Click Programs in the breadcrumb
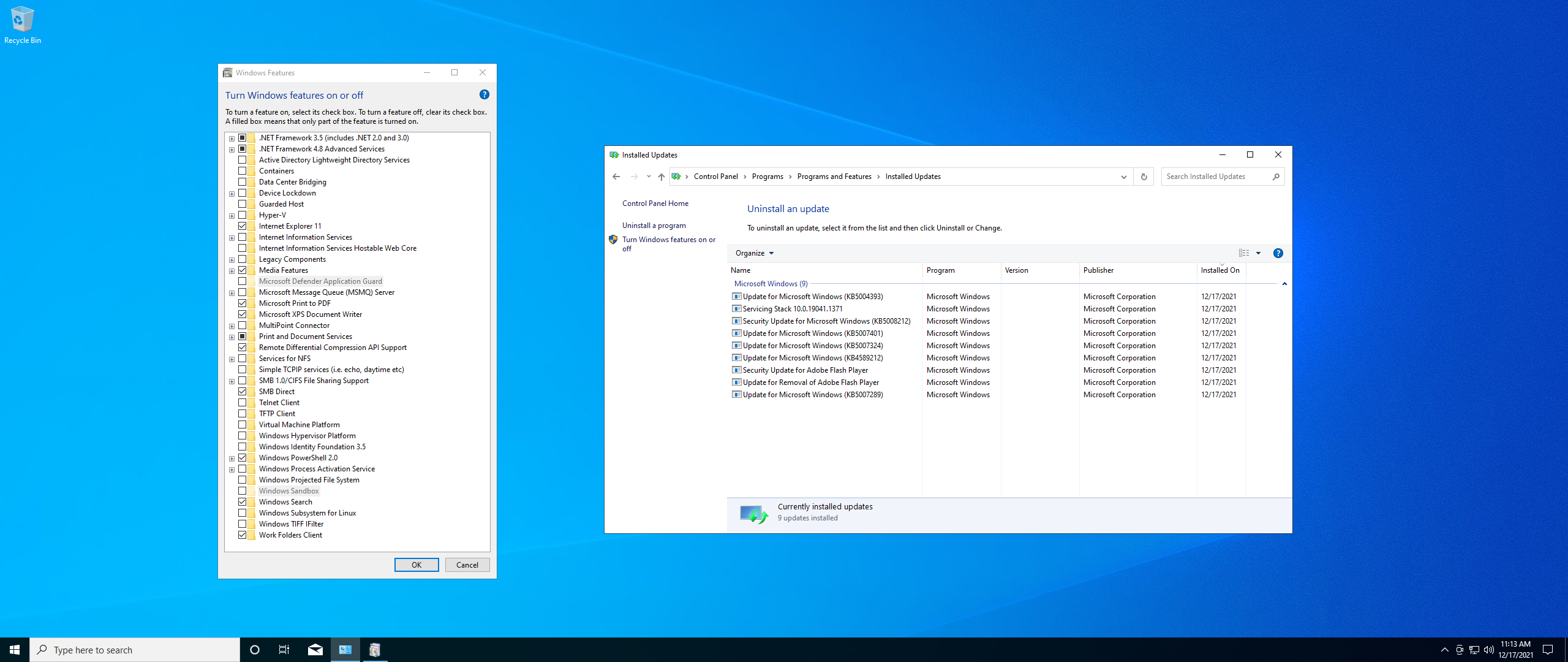Viewport: 1568px width, 662px height. click(x=767, y=177)
